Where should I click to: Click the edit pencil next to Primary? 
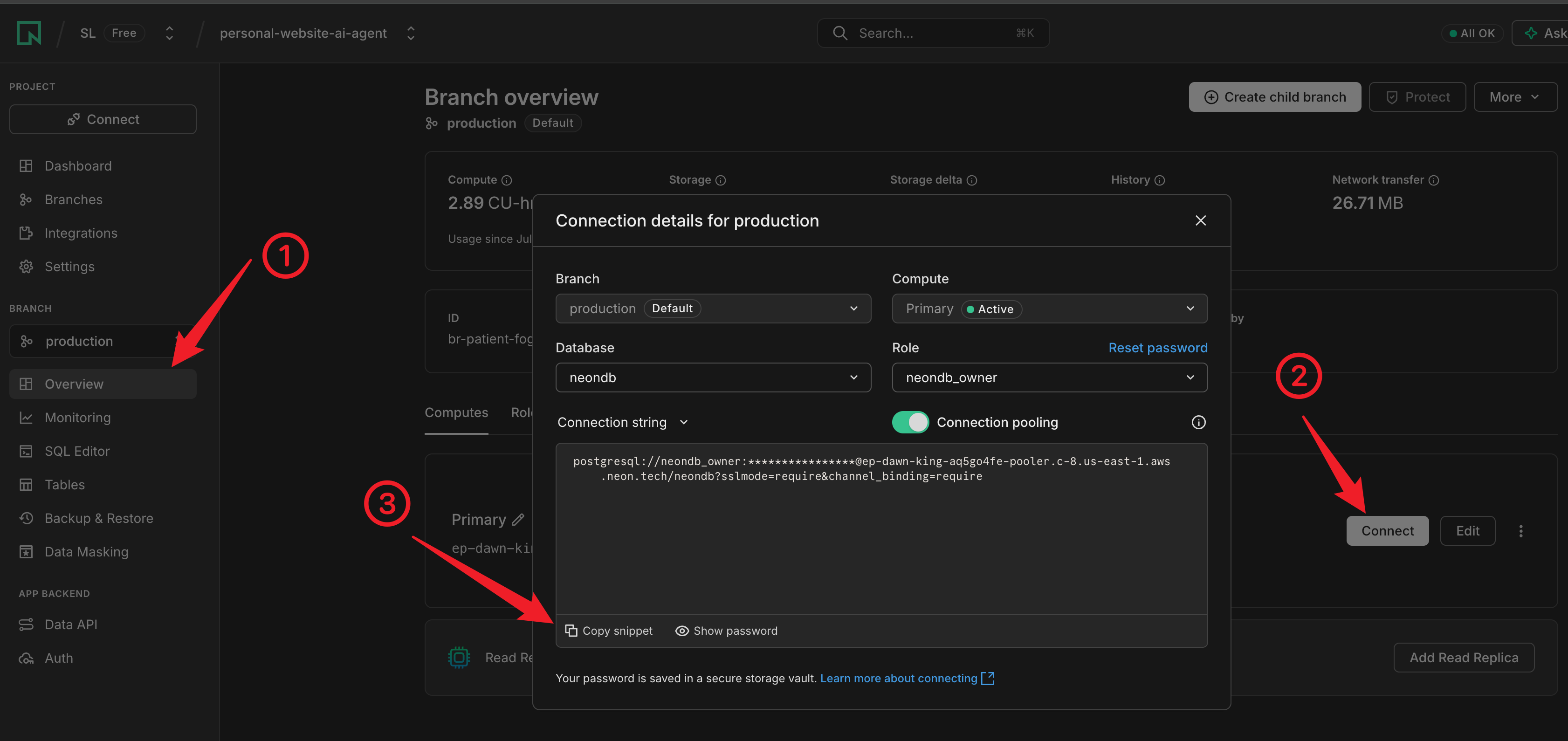(x=518, y=519)
